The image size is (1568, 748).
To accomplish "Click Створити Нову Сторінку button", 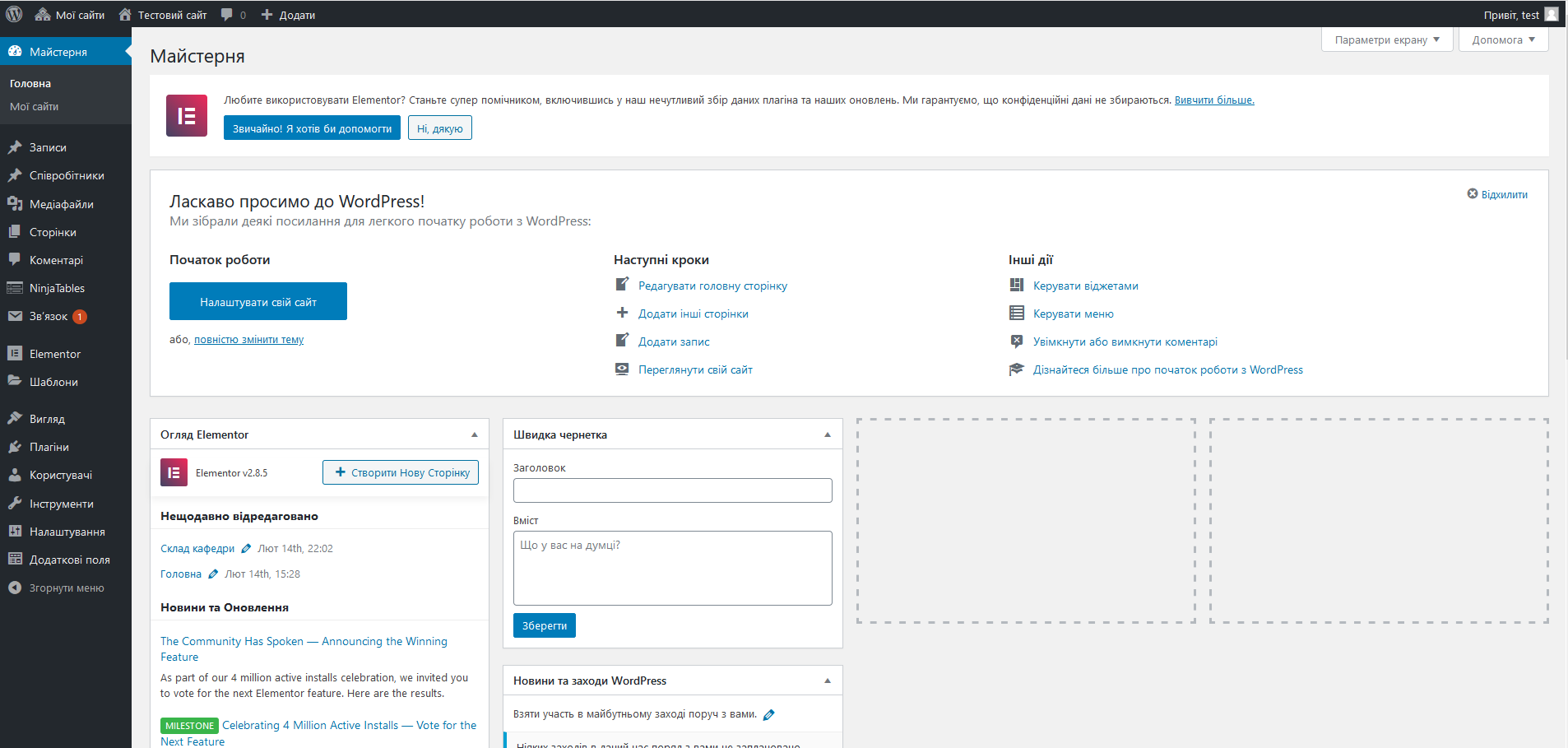I will 401,472.
